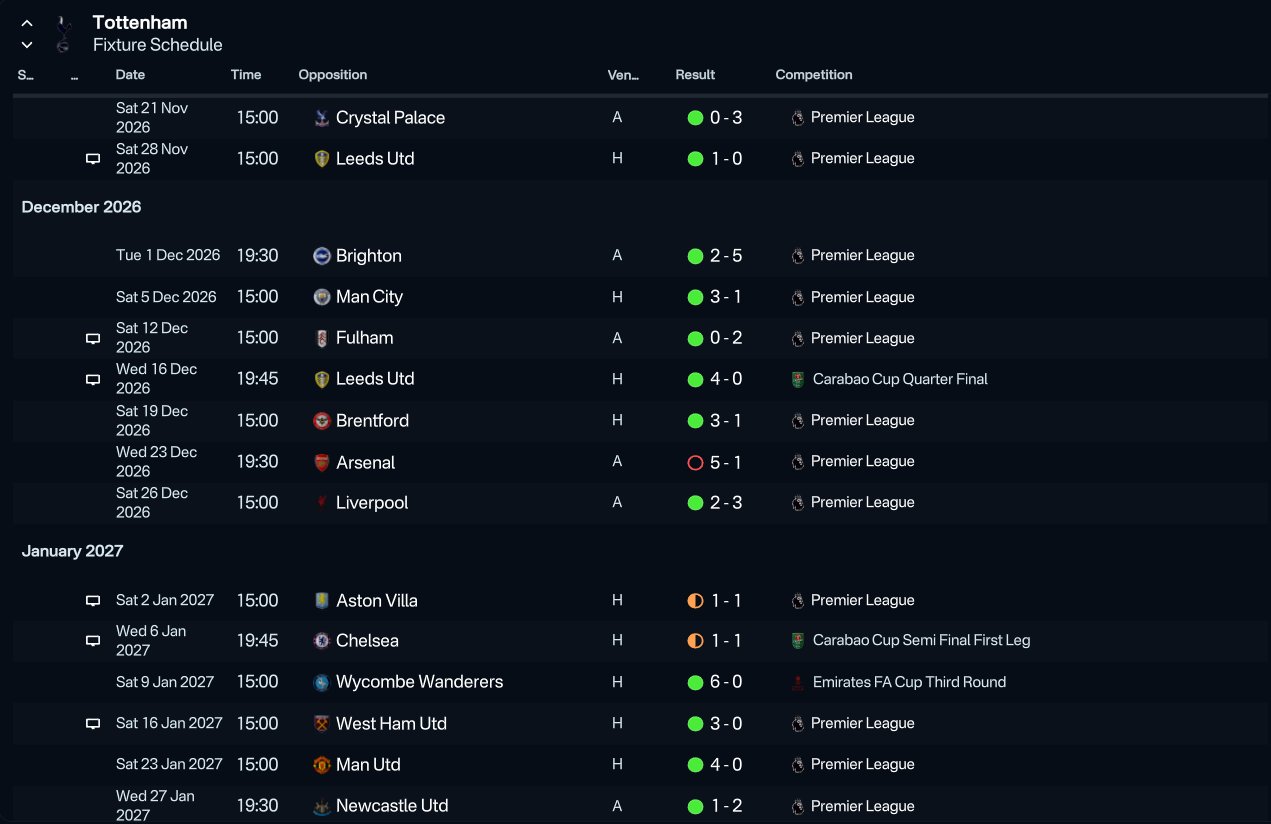The image size is (1271, 824).
Task: Sort by the Competition column header
Action: pyautogui.click(x=814, y=75)
